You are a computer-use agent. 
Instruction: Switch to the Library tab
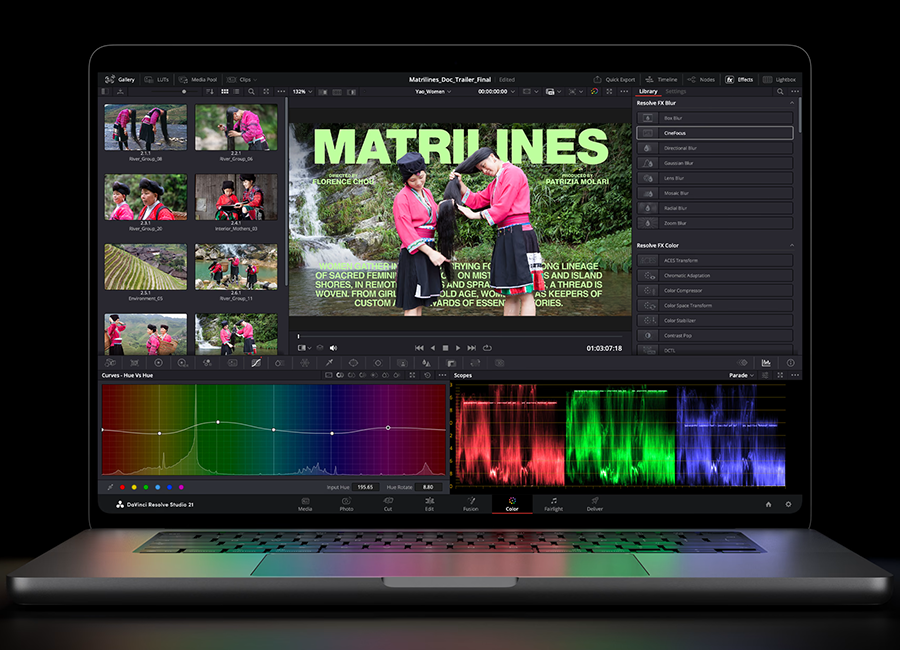pyautogui.click(x=648, y=91)
